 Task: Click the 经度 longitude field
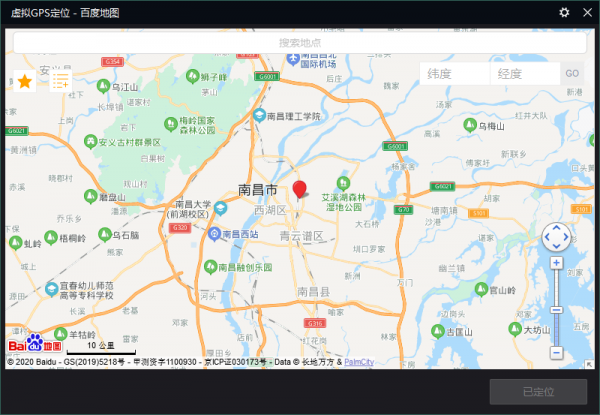pos(525,73)
